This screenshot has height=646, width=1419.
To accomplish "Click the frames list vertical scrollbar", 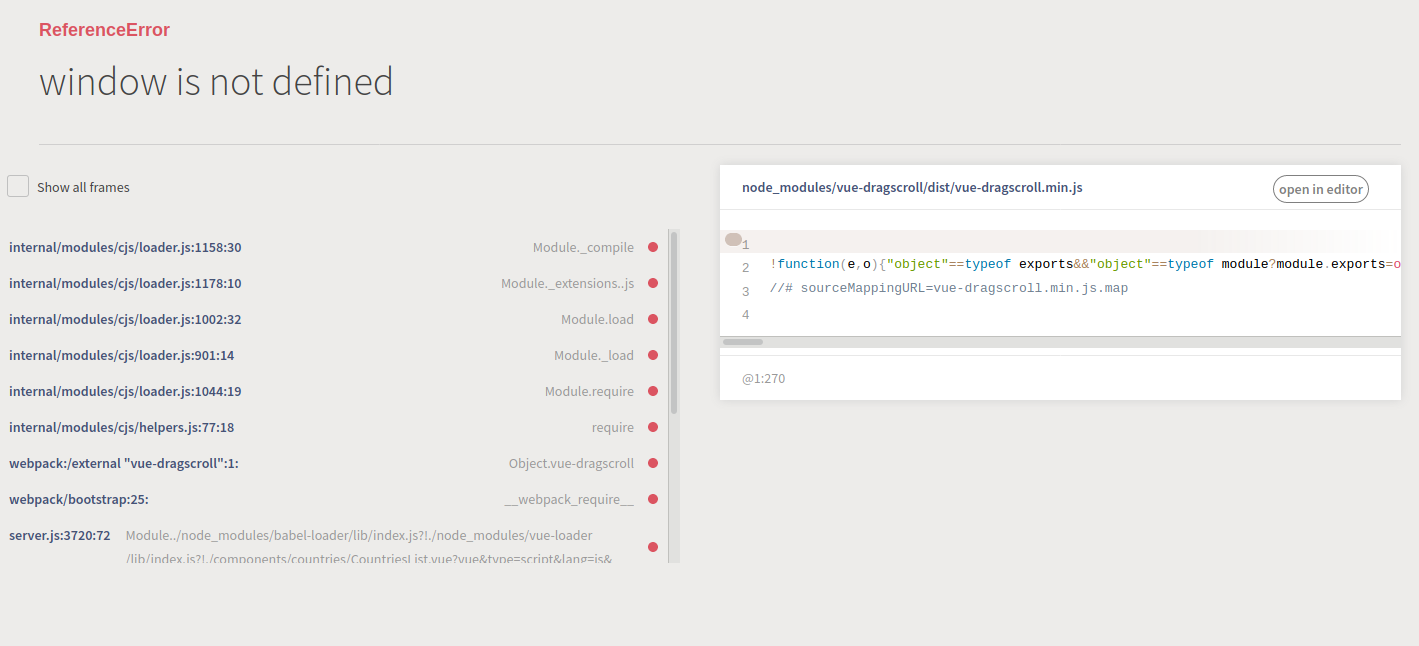I will coord(674,322).
